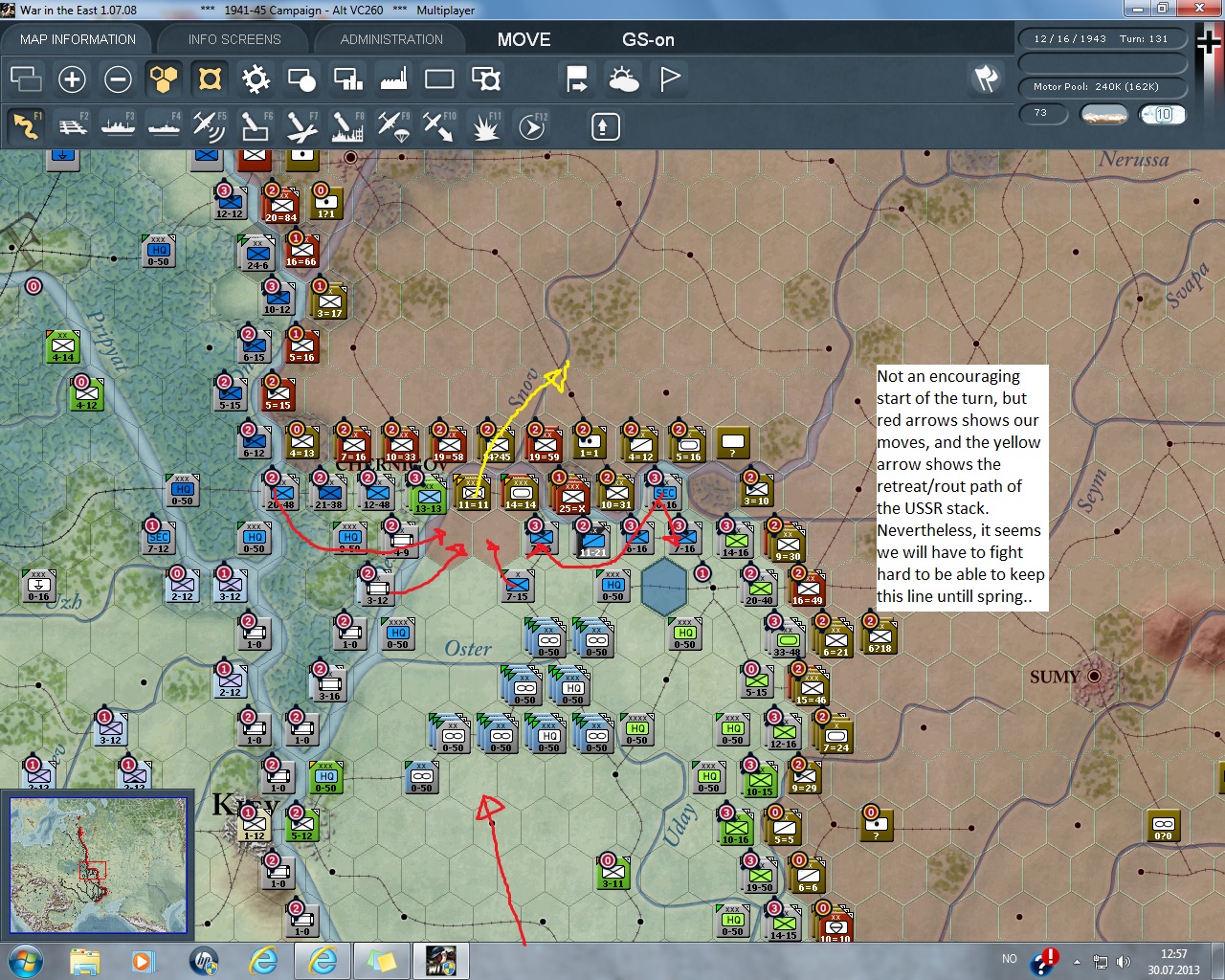This screenshot has width=1225, height=980.
Task: Select the Soviet 16=49 unit counter
Action: (x=807, y=587)
